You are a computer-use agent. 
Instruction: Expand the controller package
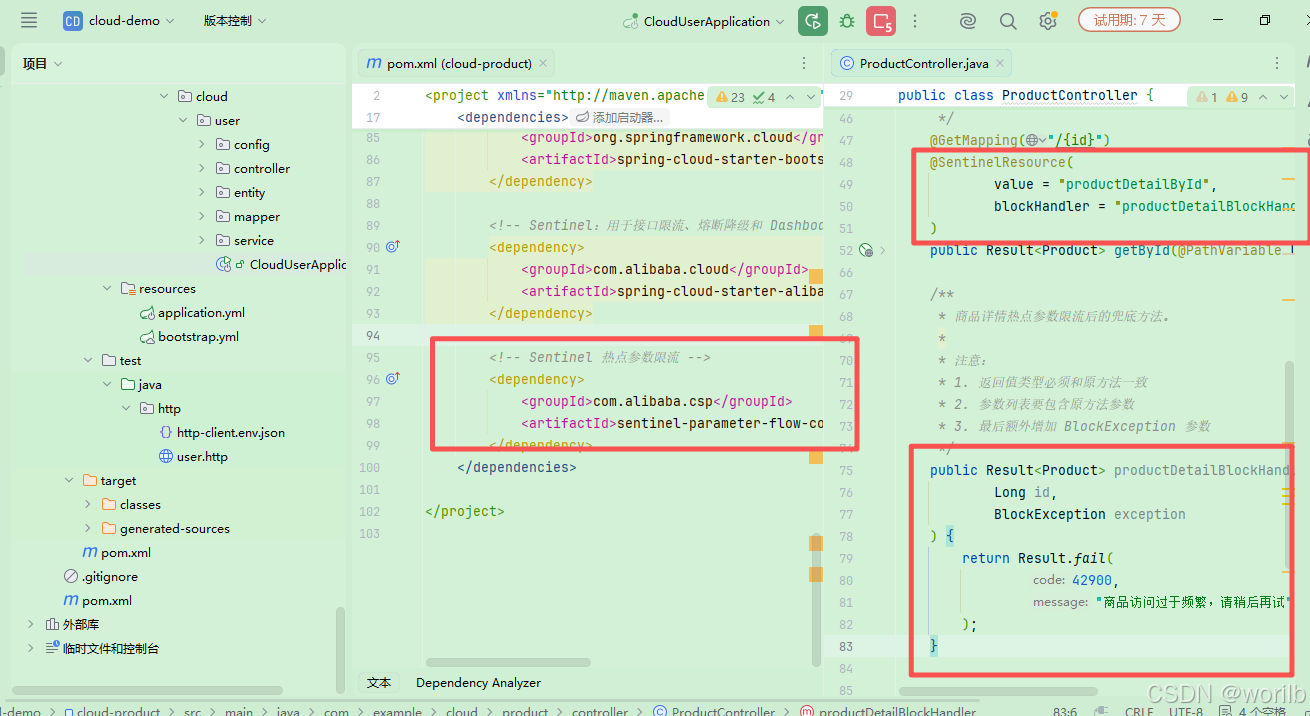[x=202, y=169]
